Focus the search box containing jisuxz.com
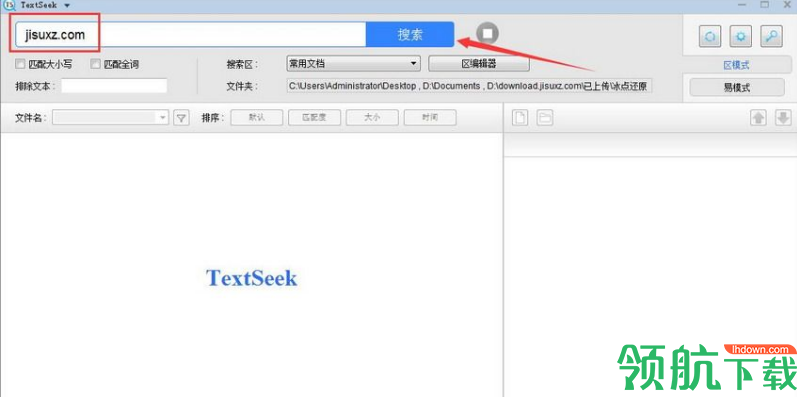The width and height of the screenshot is (797, 397). [x=191, y=35]
